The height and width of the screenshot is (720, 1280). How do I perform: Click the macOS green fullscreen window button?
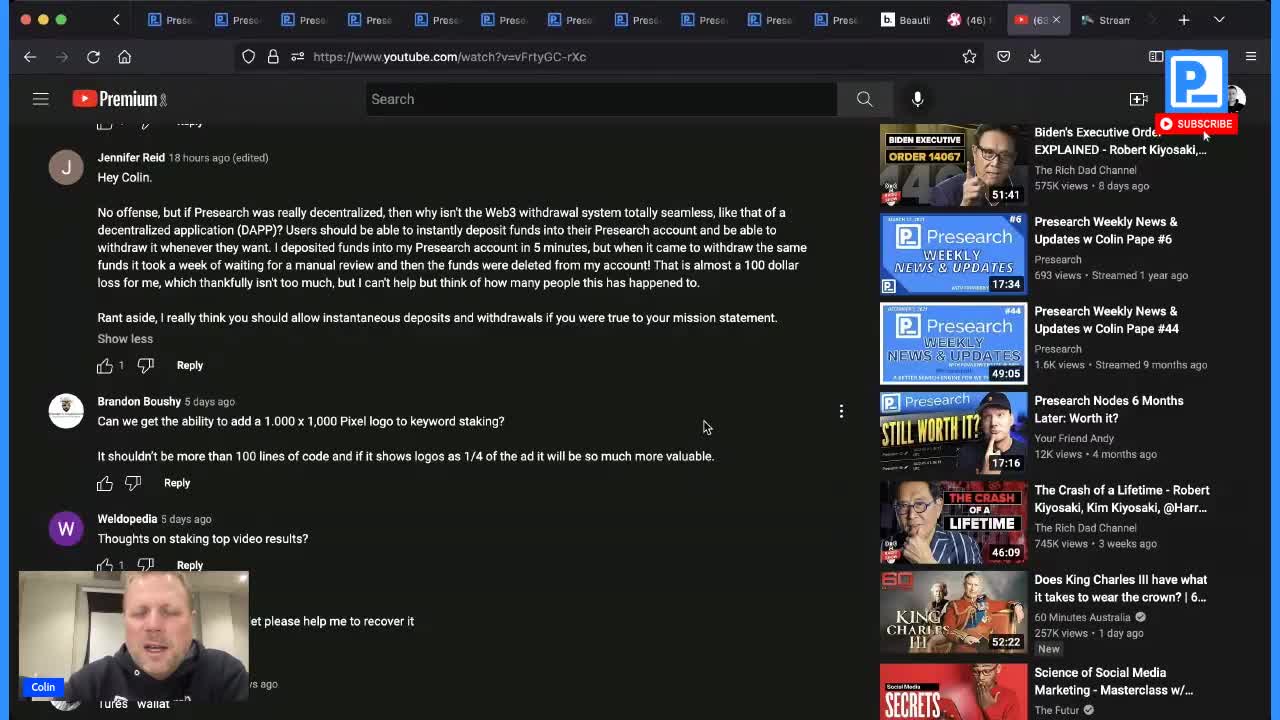(x=61, y=19)
